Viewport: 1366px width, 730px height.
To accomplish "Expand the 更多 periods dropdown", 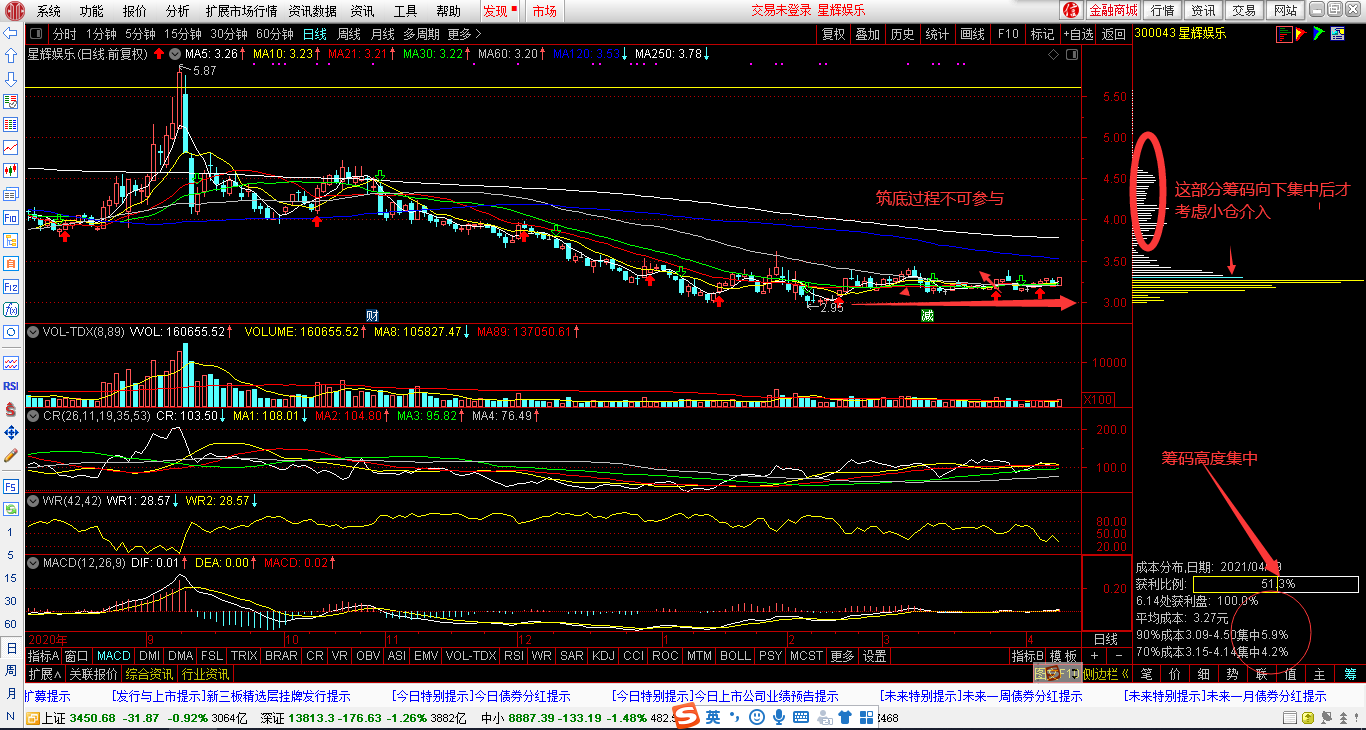I will point(464,34).
